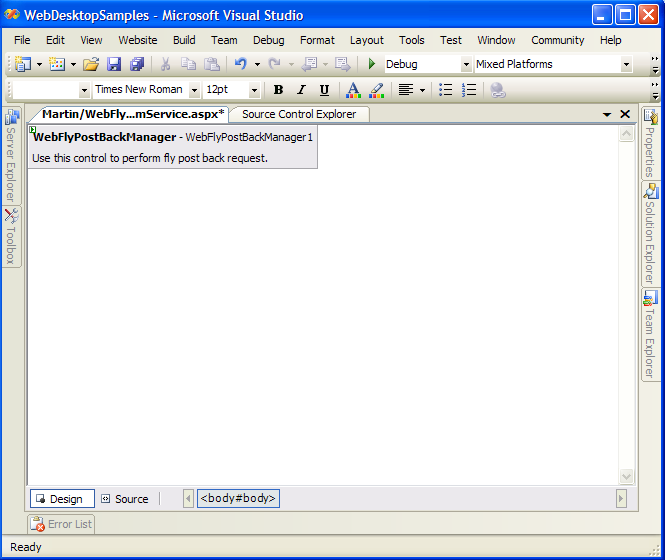Click the foreground color button
The image size is (665, 560).
pyautogui.click(x=353, y=90)
